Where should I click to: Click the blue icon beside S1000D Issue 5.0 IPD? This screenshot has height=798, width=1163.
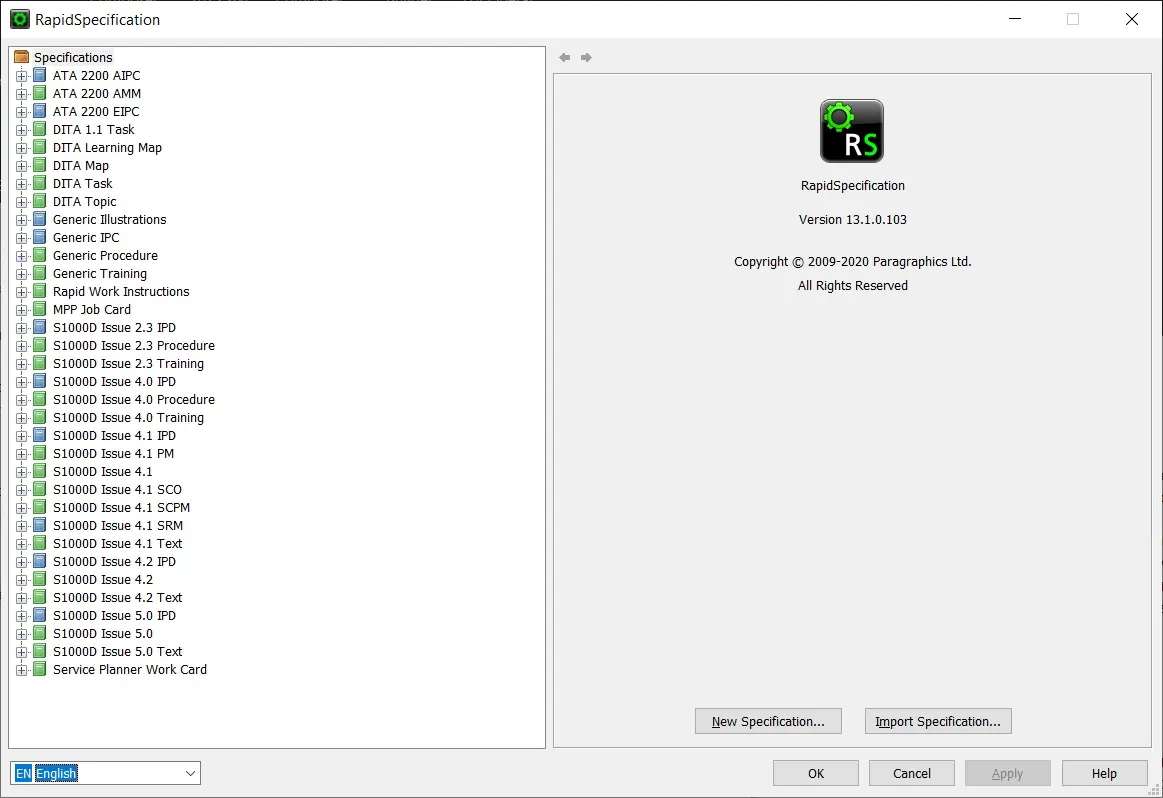click(40, 615)
